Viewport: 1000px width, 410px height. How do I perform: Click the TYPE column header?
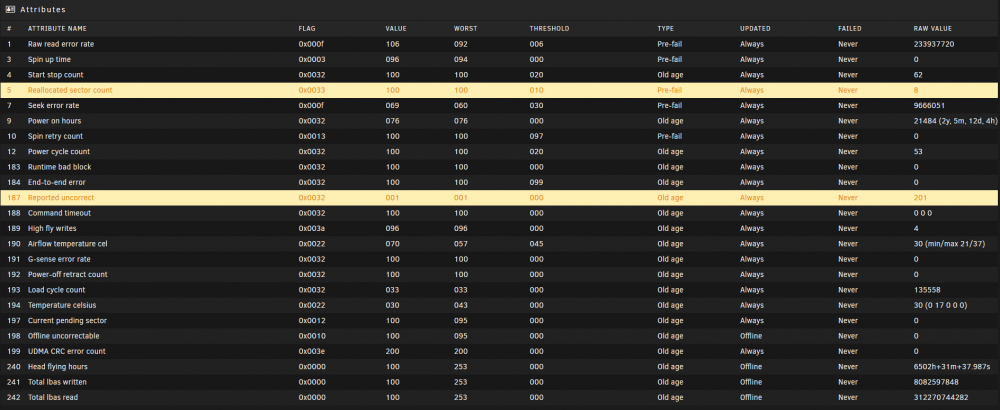(x=665, y=29)
